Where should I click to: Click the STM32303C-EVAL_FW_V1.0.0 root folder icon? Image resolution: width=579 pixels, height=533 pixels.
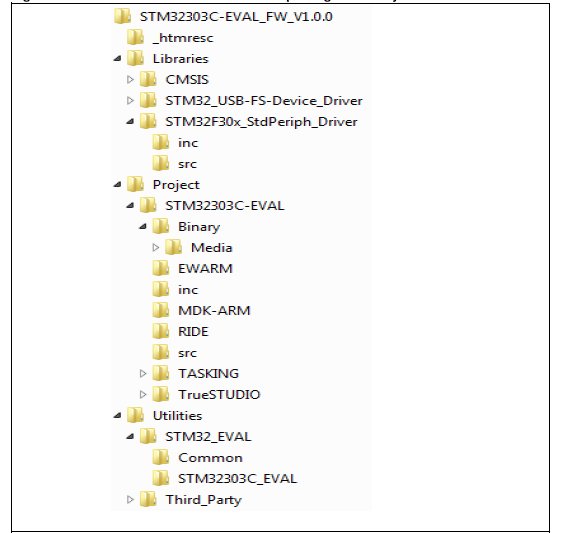click(123, 16)
